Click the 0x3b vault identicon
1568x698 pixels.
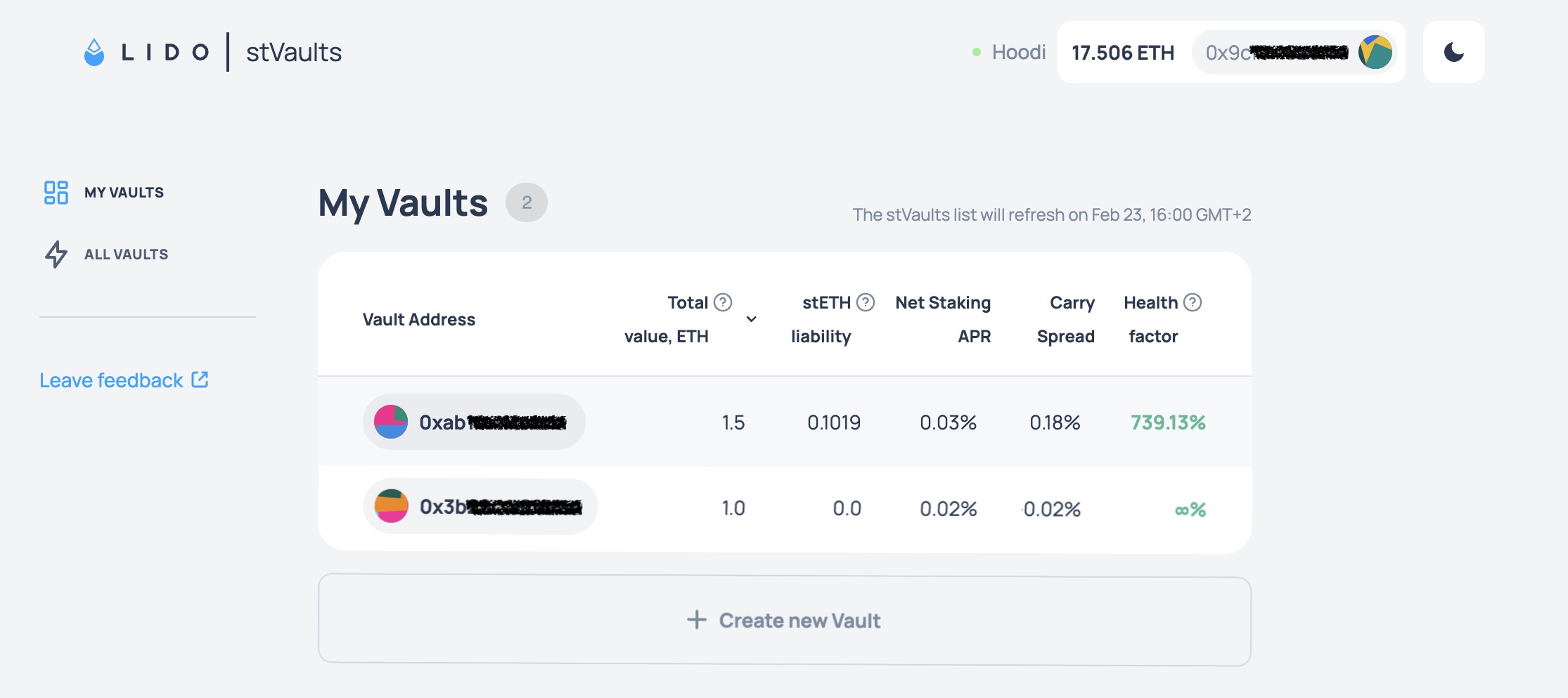pyautogui.click(x=392, y=506)
